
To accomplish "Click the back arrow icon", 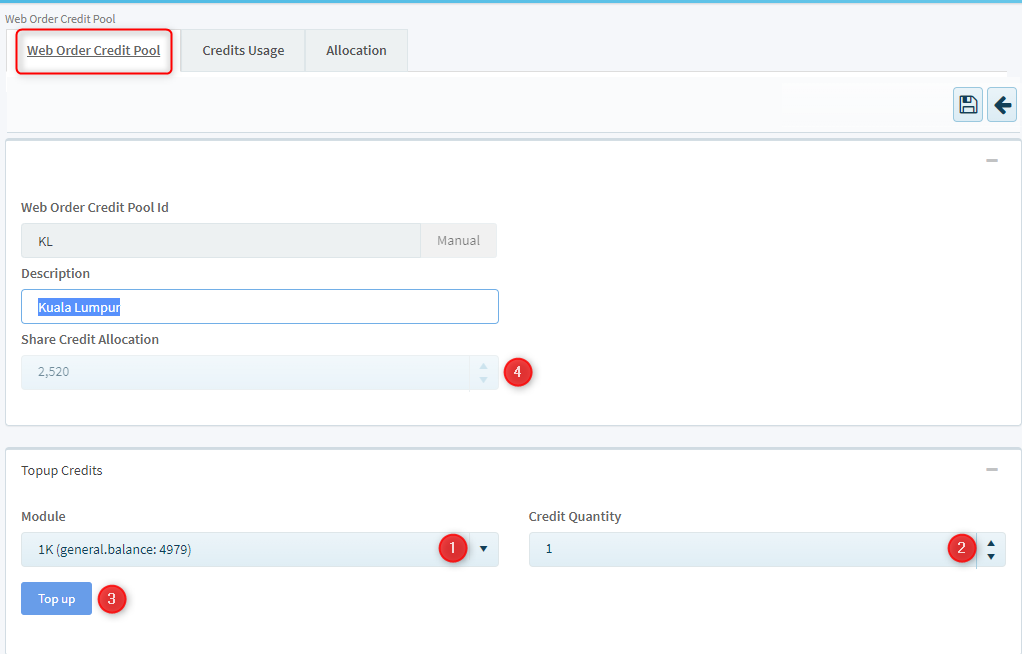I will pos(1002,105).
